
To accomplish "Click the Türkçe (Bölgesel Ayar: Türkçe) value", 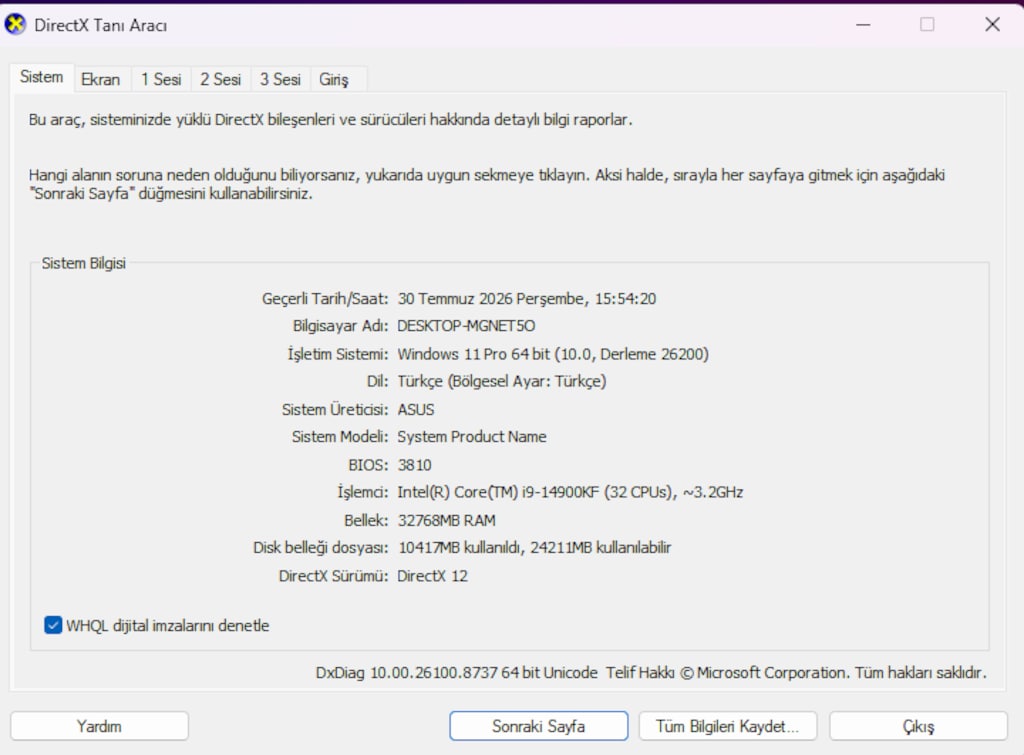I will coord(502,381).
